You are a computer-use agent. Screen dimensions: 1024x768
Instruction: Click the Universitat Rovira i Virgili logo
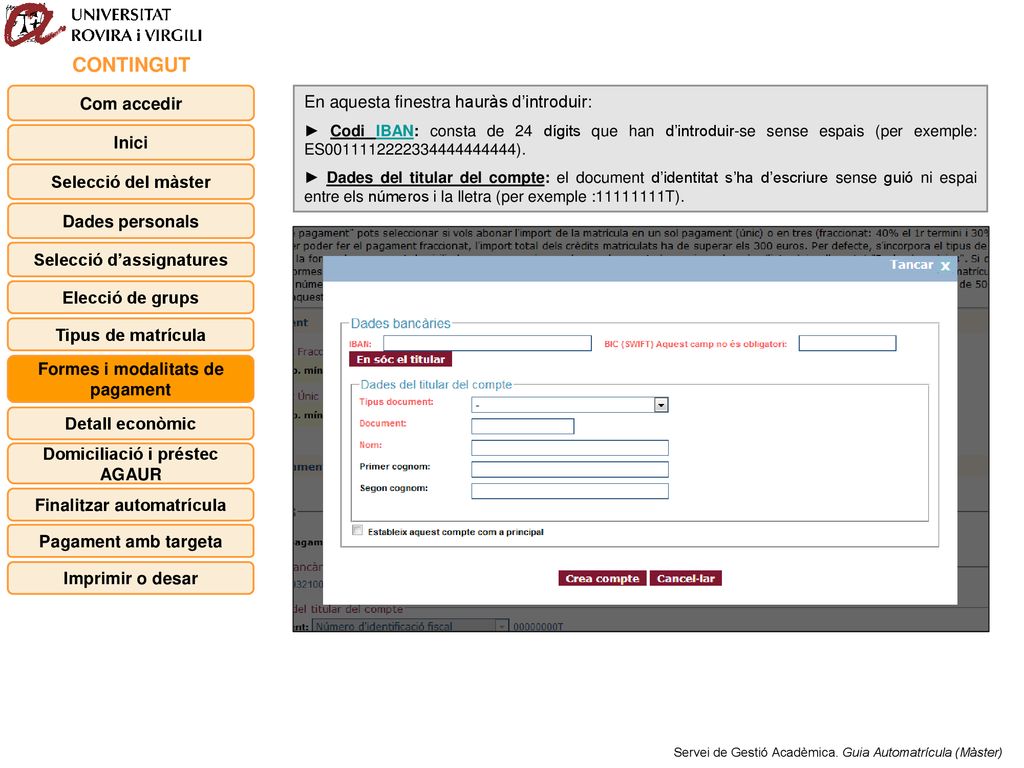(x=103, y=25)
